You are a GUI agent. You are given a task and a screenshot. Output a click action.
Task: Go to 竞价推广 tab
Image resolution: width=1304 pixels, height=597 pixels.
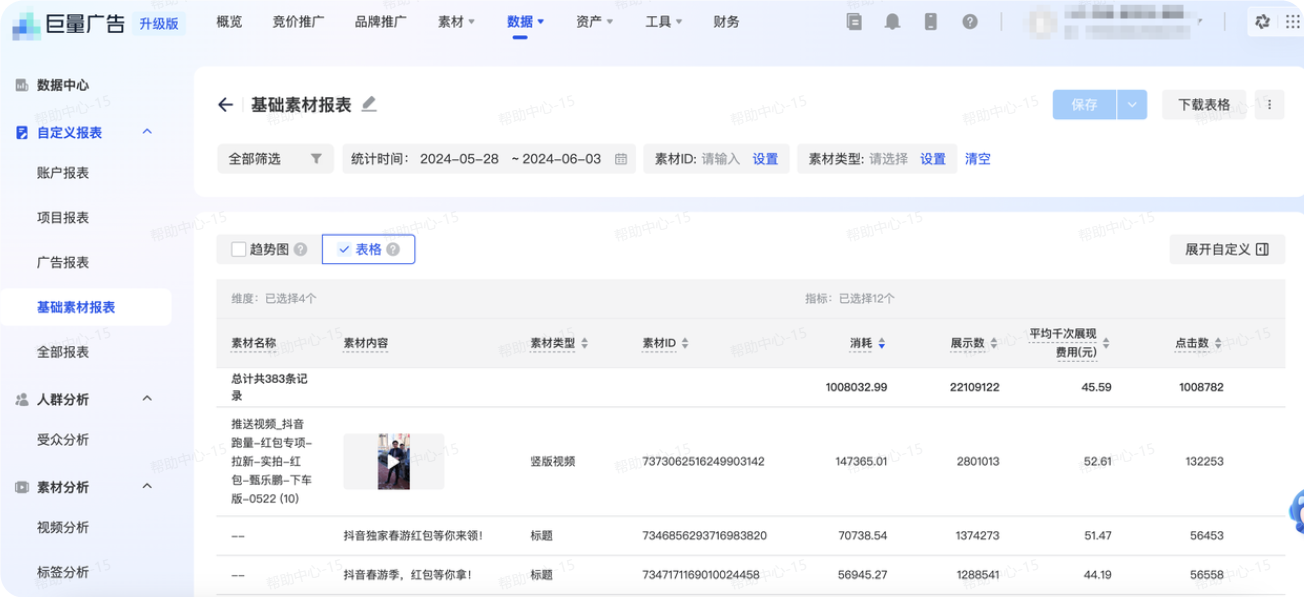(x=298, y=22)
